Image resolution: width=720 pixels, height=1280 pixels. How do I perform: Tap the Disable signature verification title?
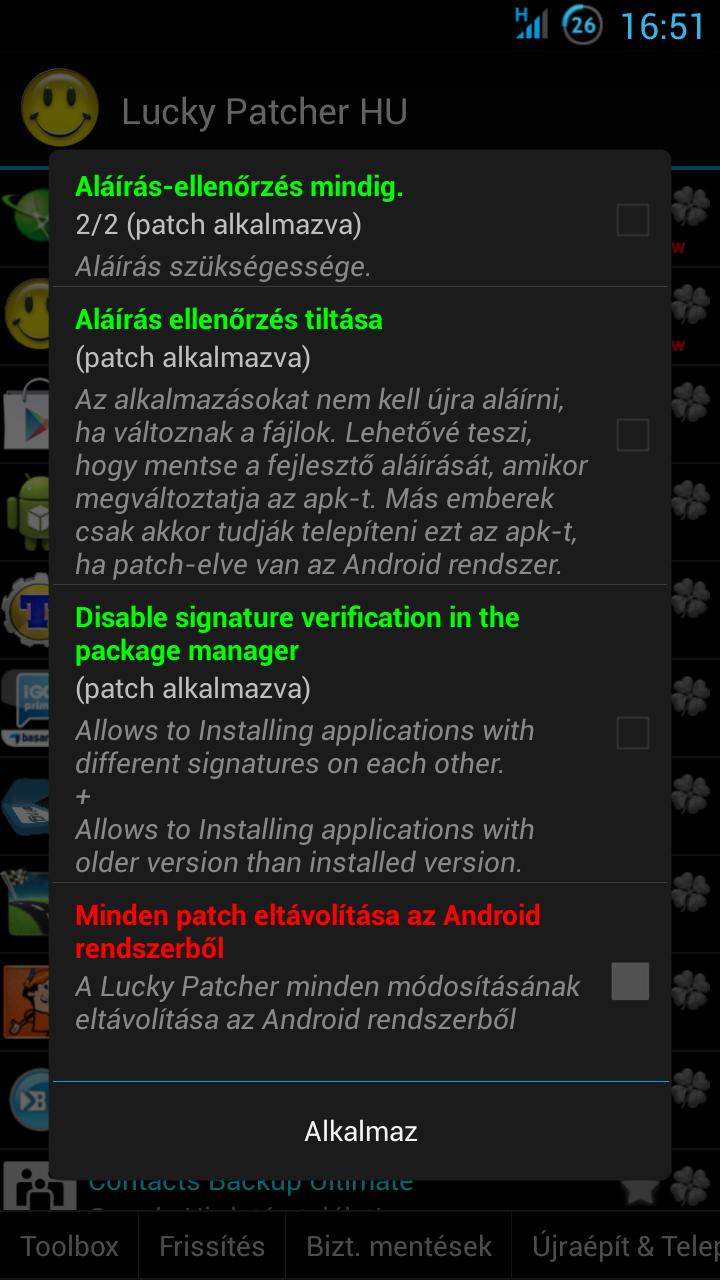(297, 634)
